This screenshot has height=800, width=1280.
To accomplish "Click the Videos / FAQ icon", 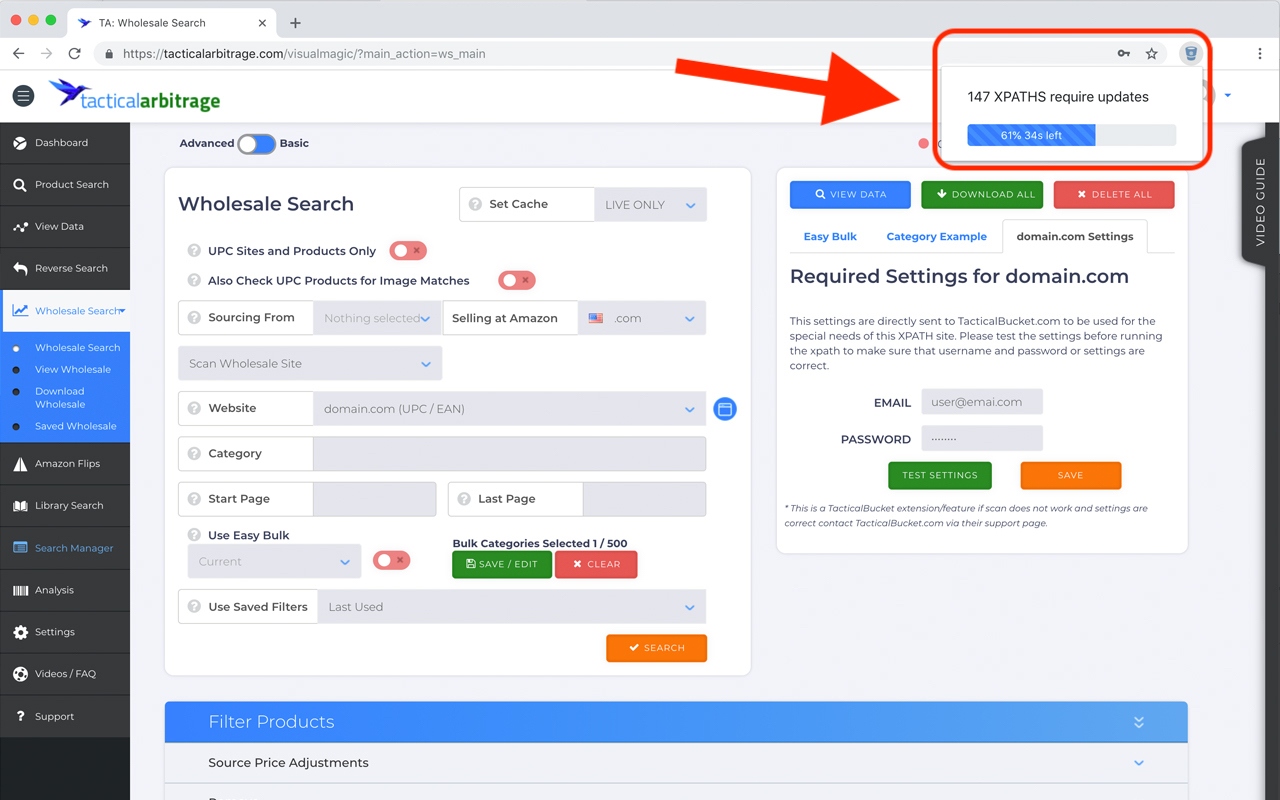I will point(20,674).
